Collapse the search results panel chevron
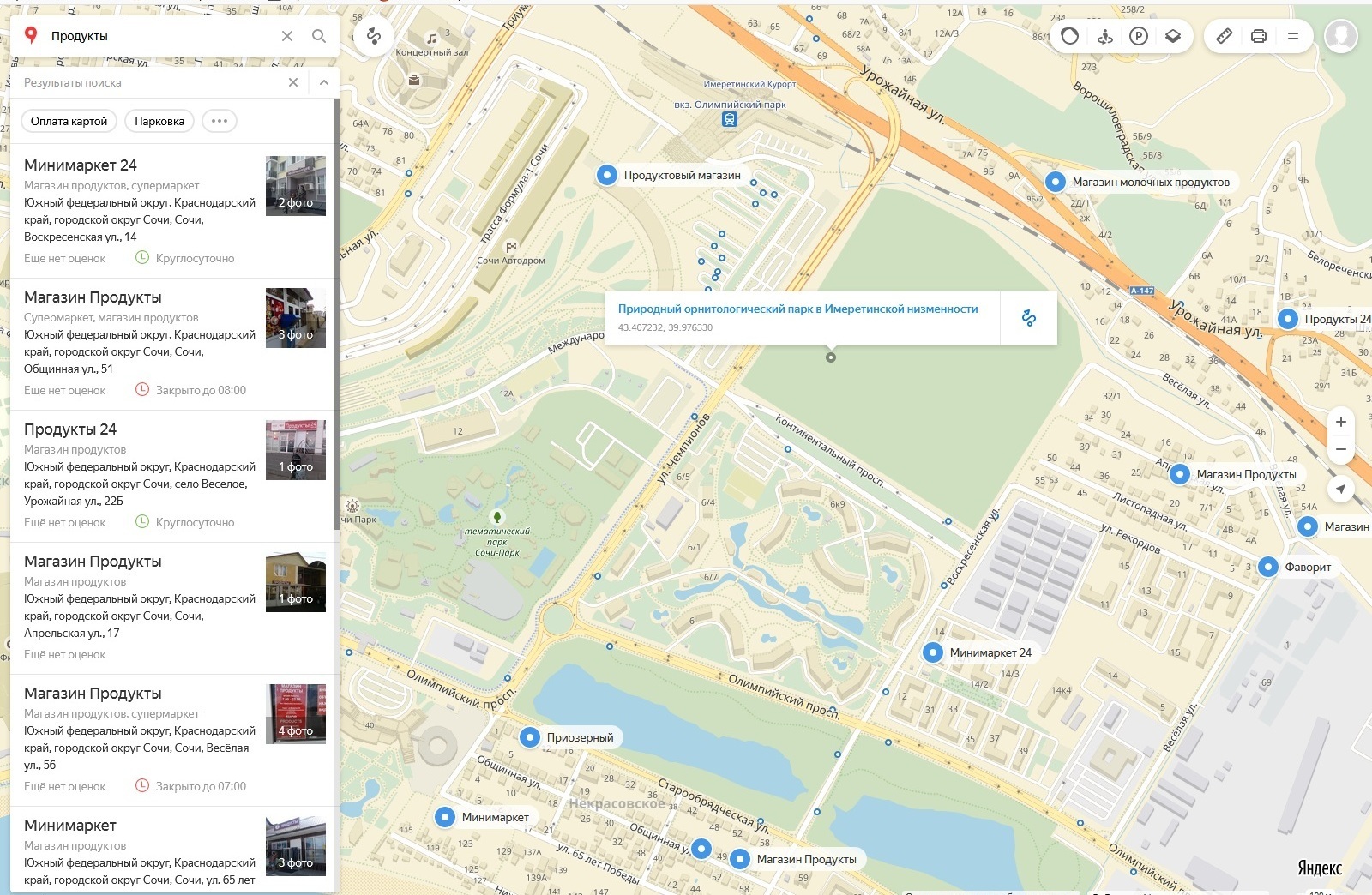This screenshot has height=895, width=1372. tap(323, 82)
